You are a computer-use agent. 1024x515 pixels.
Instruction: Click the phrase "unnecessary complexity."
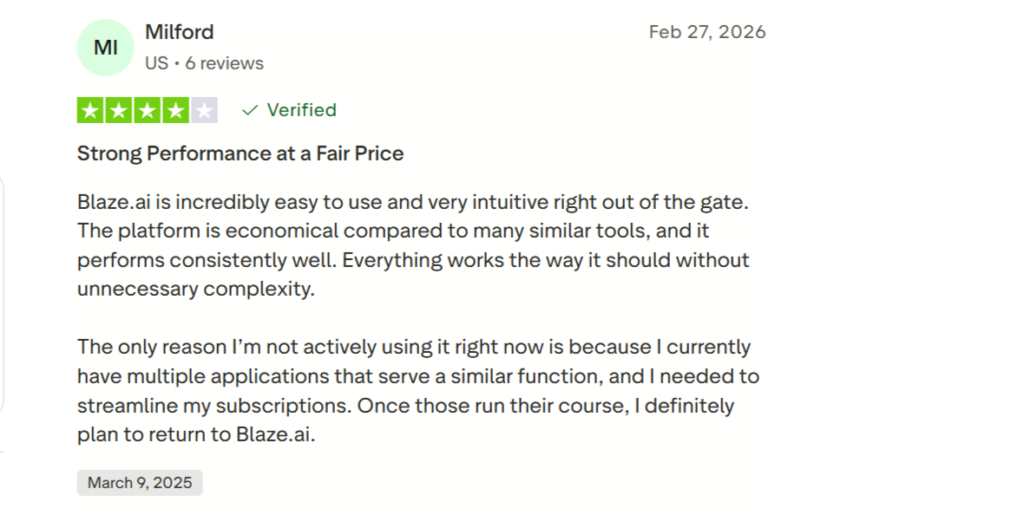coord(195,290)
